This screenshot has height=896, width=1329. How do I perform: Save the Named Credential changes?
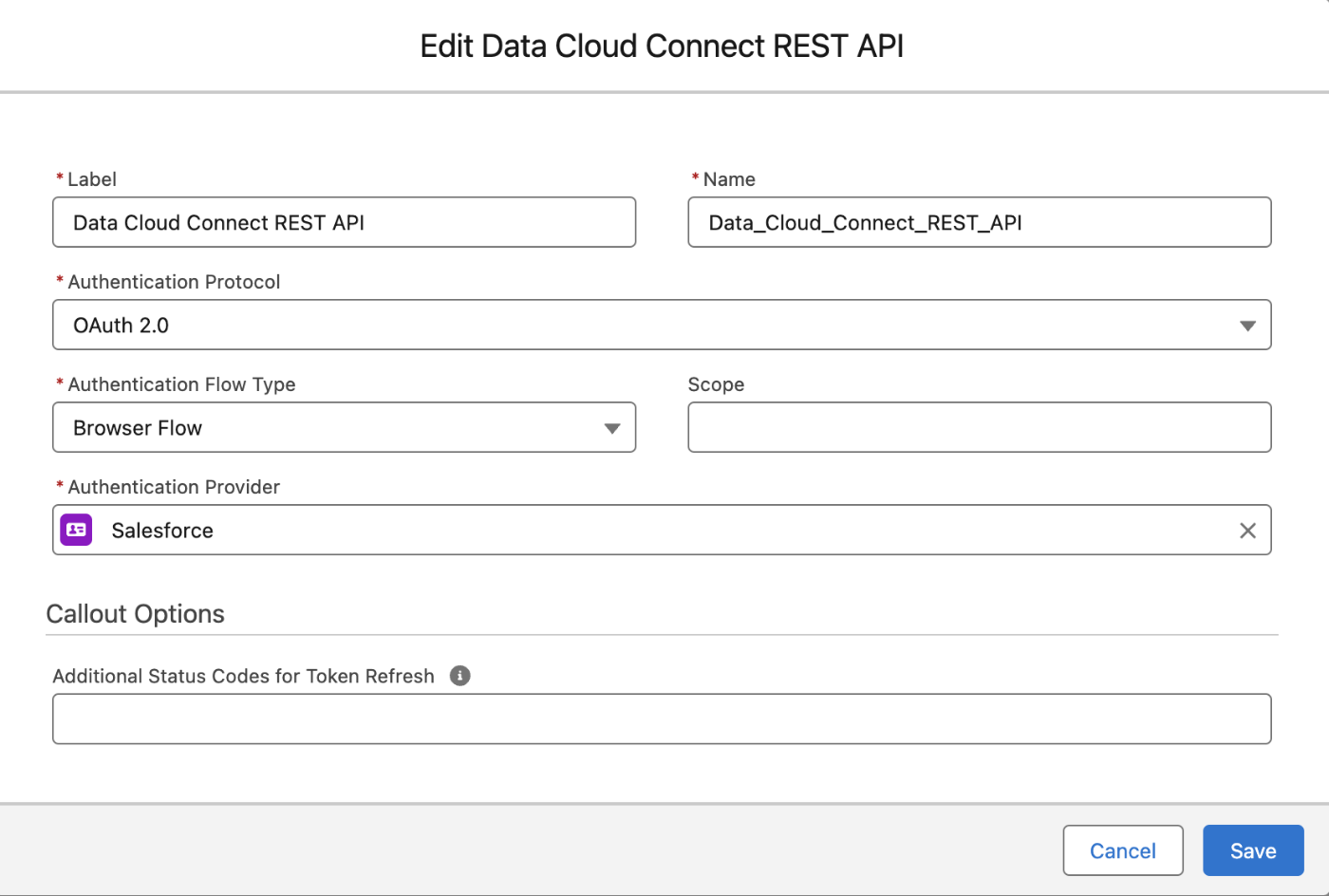[1253, 850]
